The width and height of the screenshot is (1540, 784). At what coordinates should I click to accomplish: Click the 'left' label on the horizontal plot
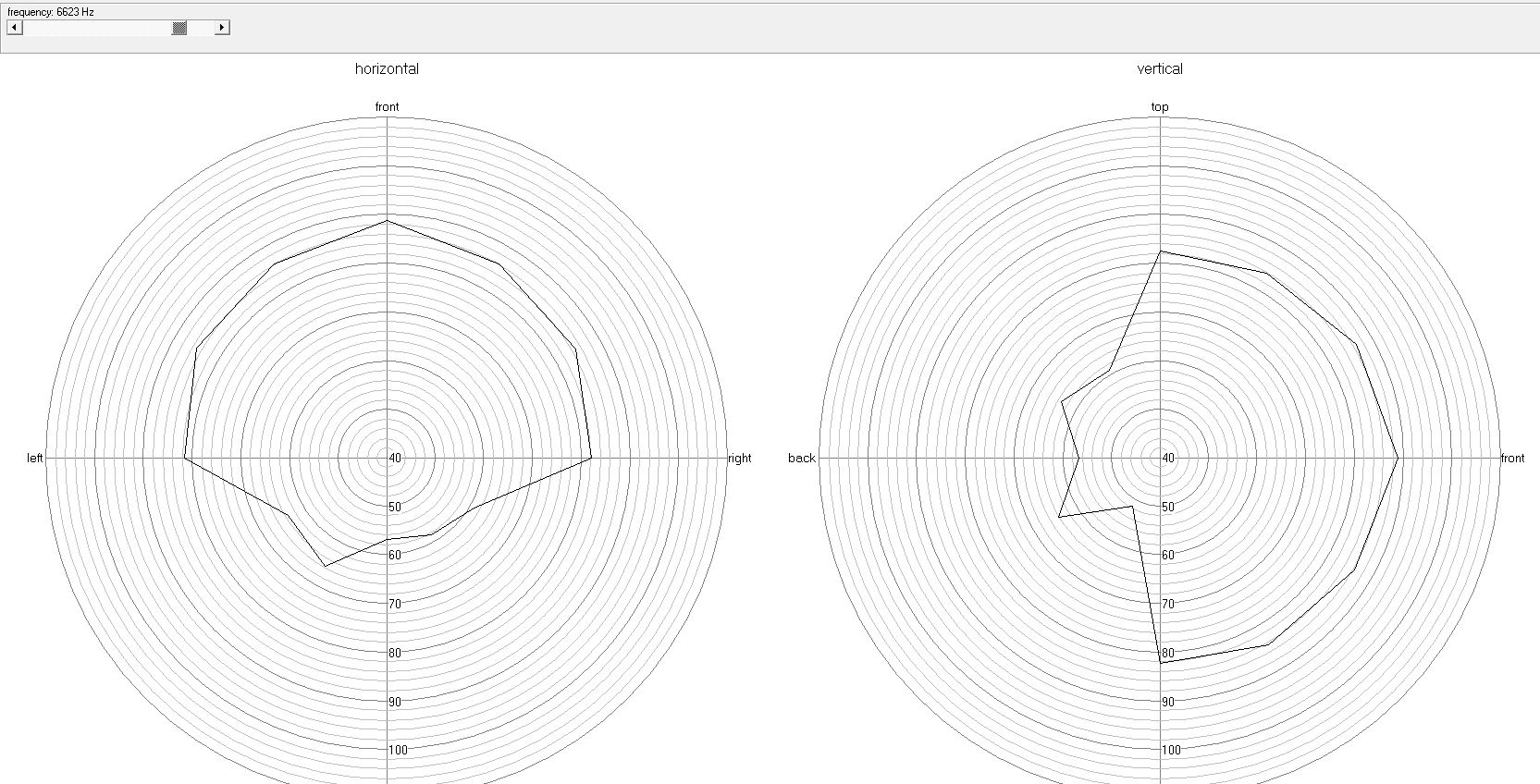tap(35, 459)
